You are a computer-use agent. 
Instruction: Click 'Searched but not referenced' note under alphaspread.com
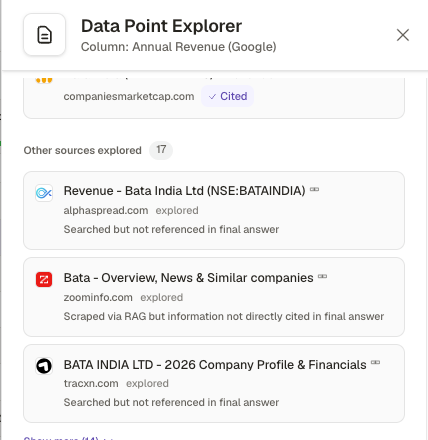pyautogui.click(x=171, y=229)
